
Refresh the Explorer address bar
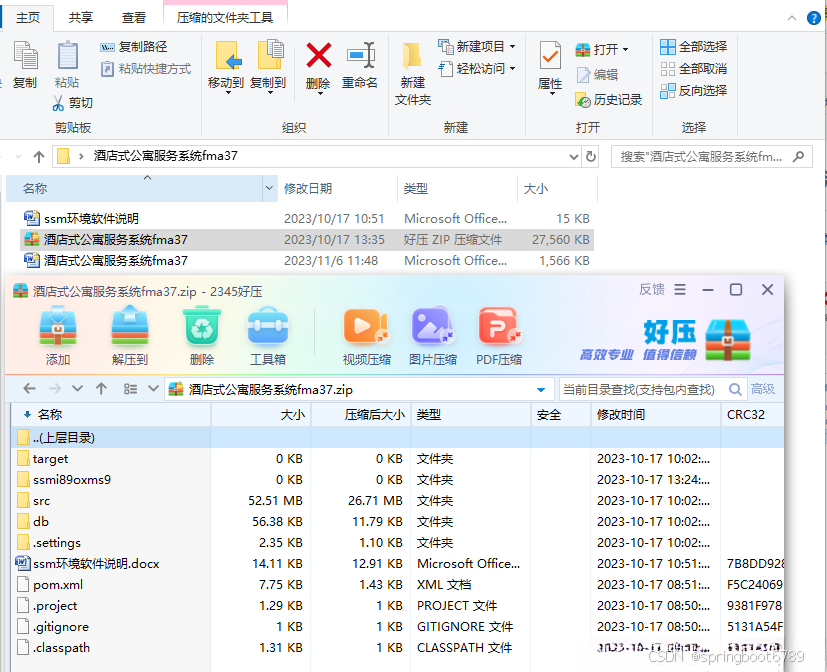[591, 157]
